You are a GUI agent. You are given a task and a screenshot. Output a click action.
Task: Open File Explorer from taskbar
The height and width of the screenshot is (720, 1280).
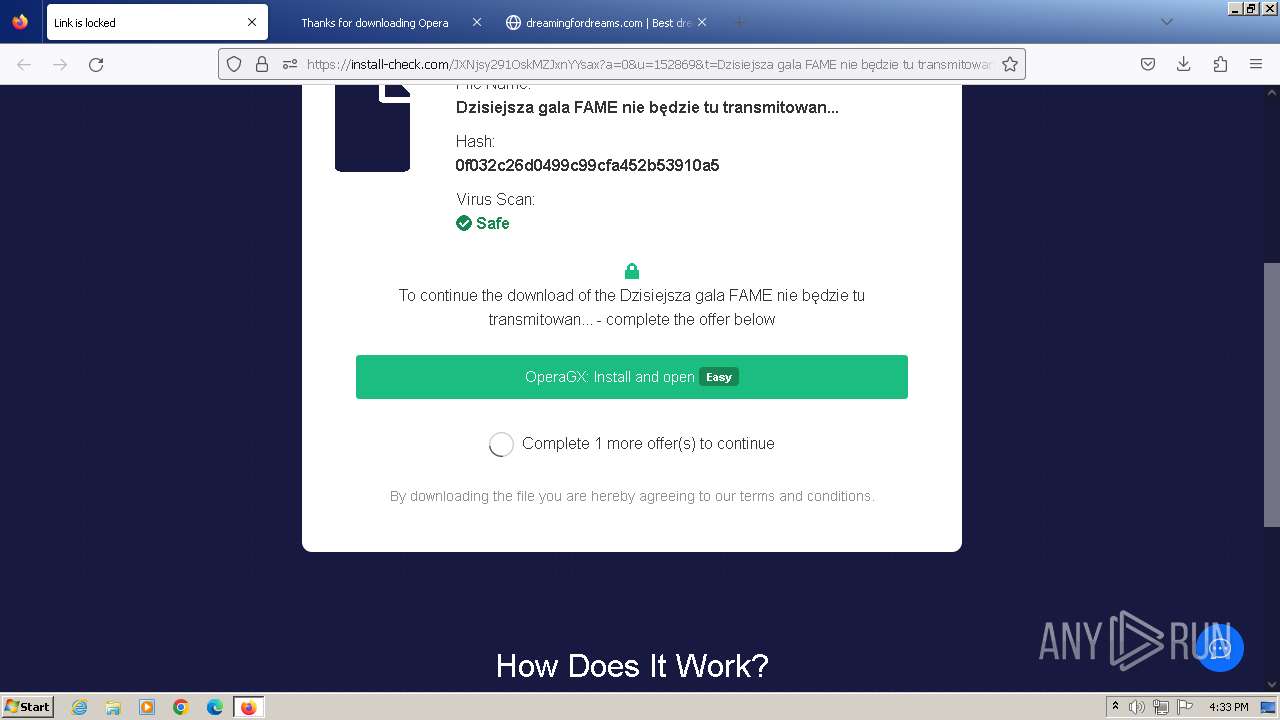[x=113, y=707]
